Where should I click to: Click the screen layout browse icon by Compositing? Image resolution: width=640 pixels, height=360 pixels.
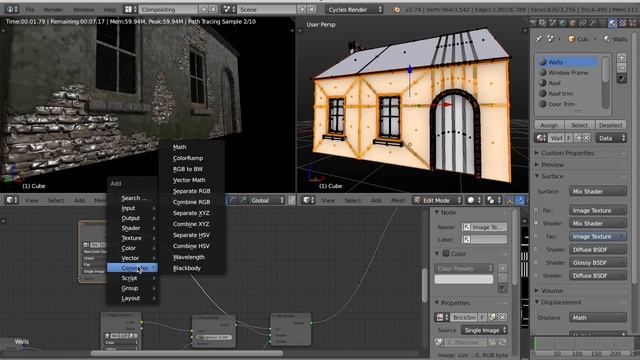click(x=131, y=9)
